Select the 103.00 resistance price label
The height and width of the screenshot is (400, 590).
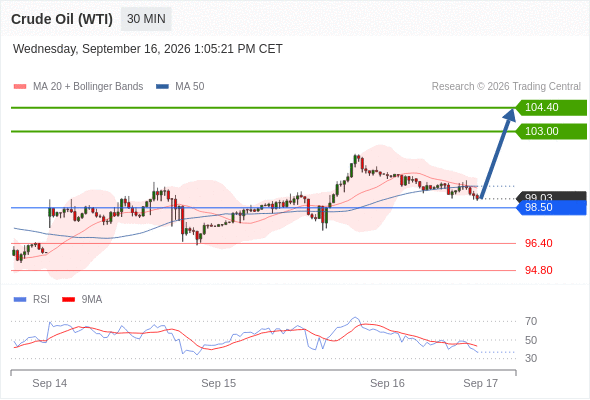point(551,131)
